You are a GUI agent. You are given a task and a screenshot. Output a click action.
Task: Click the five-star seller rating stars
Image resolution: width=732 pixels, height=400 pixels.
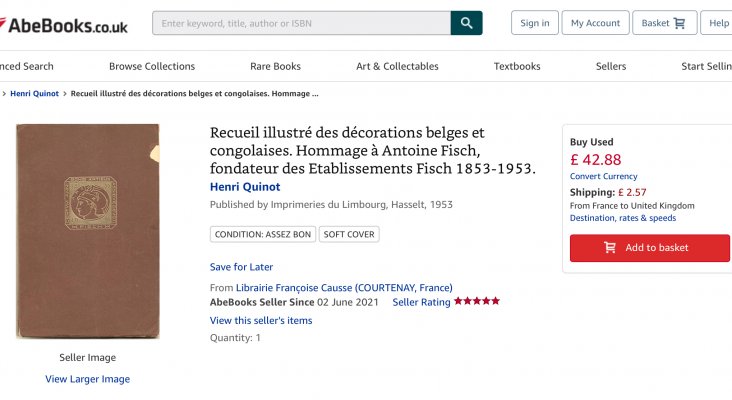[x=477, y=301]
